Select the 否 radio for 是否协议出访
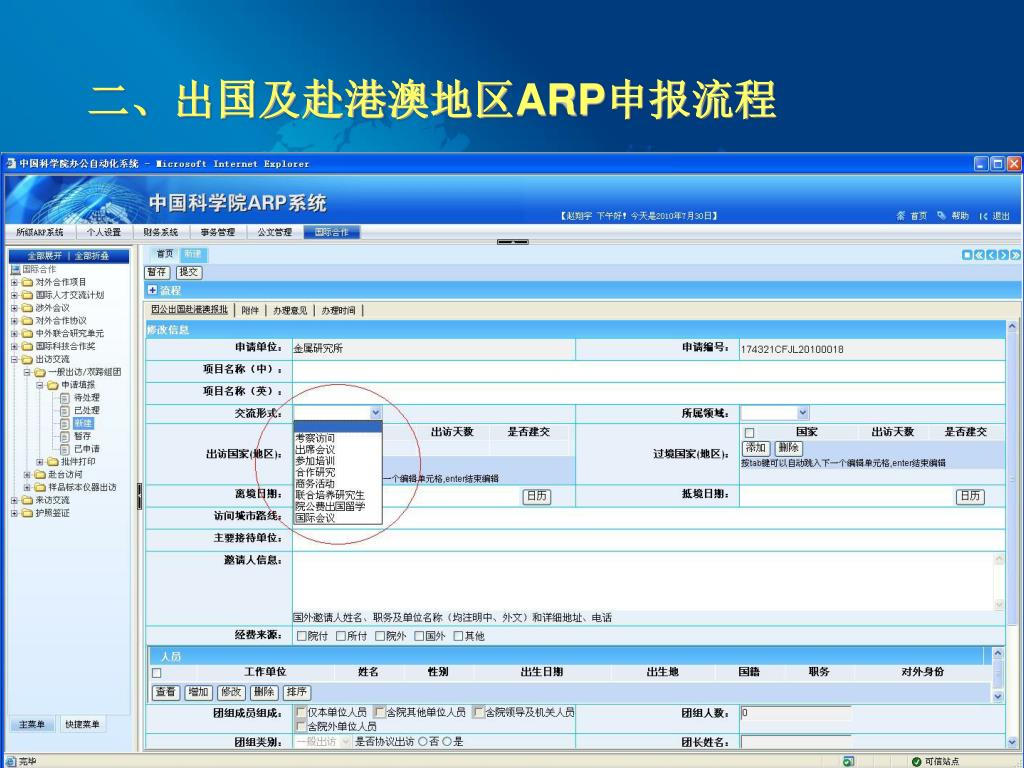This screenshot has width=1024, height=768. click(x=423, y=741)
